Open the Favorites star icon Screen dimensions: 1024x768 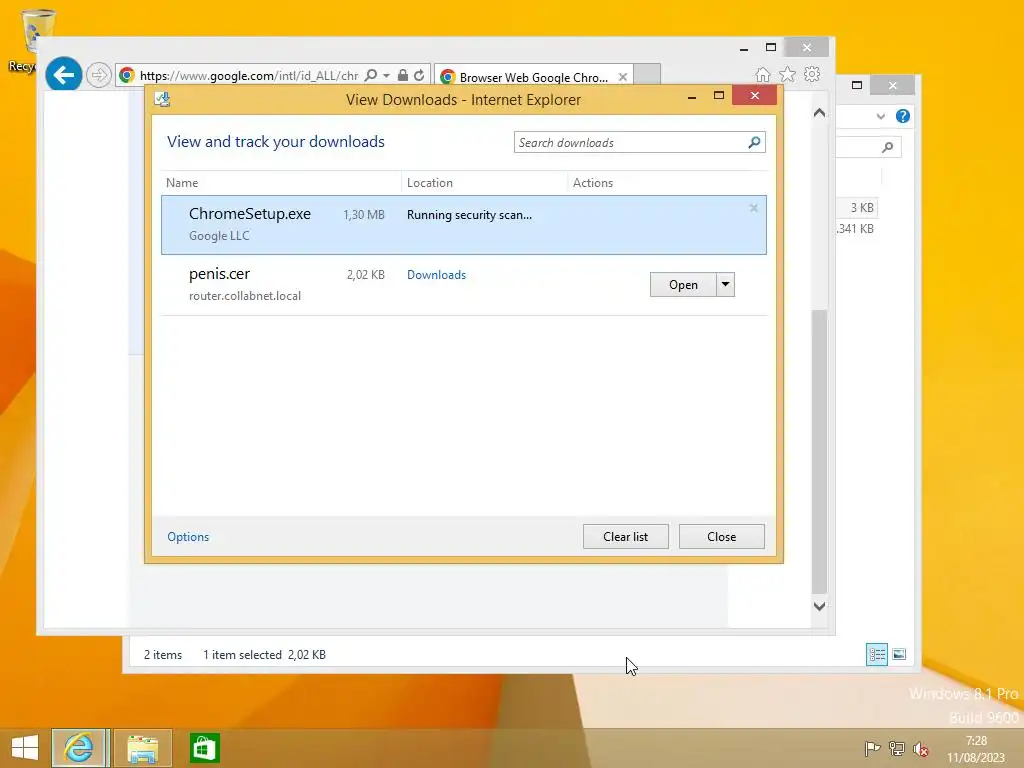pos(788,74)
